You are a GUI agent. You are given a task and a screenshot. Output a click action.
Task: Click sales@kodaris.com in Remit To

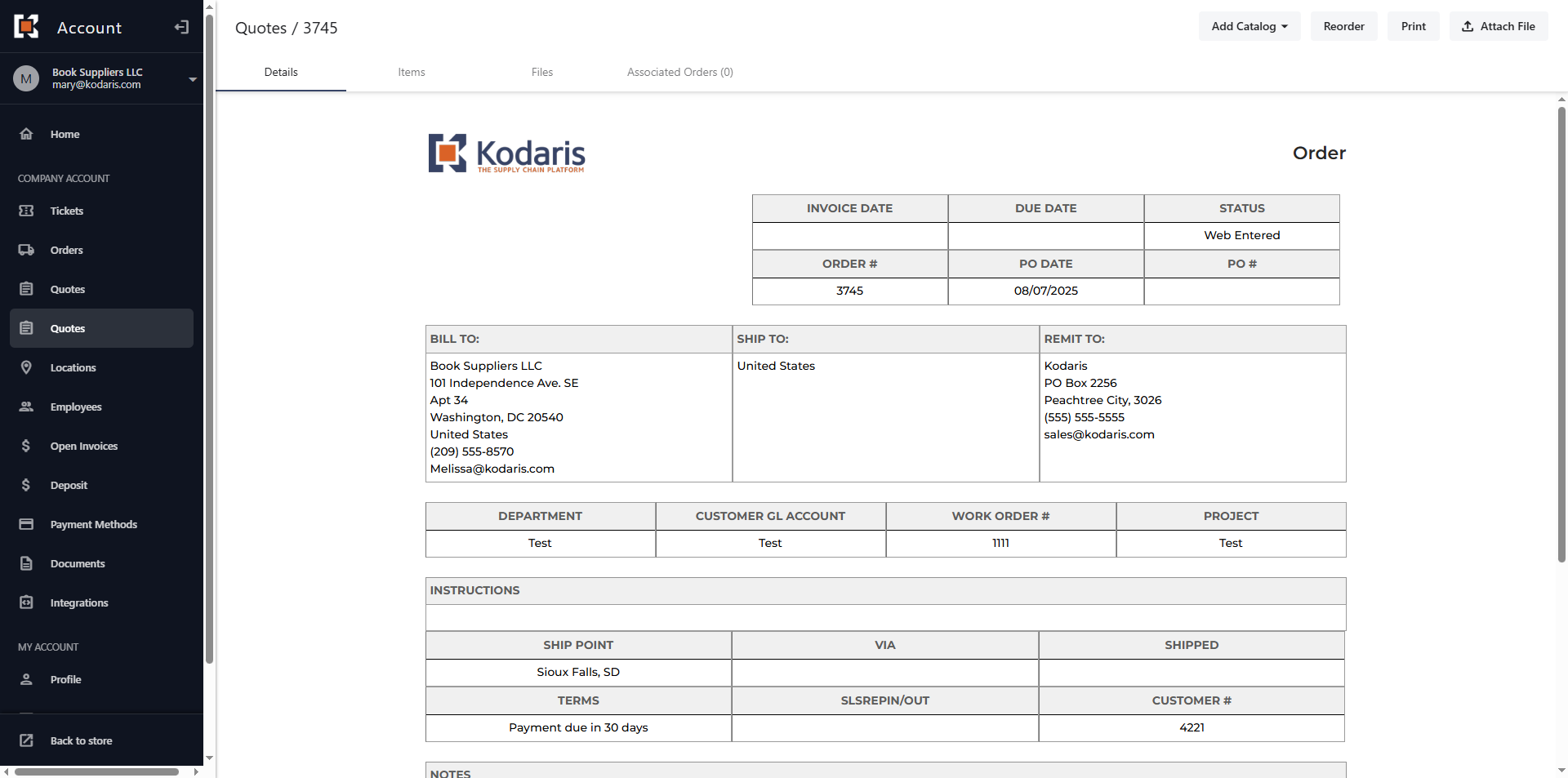point(1099,434)
